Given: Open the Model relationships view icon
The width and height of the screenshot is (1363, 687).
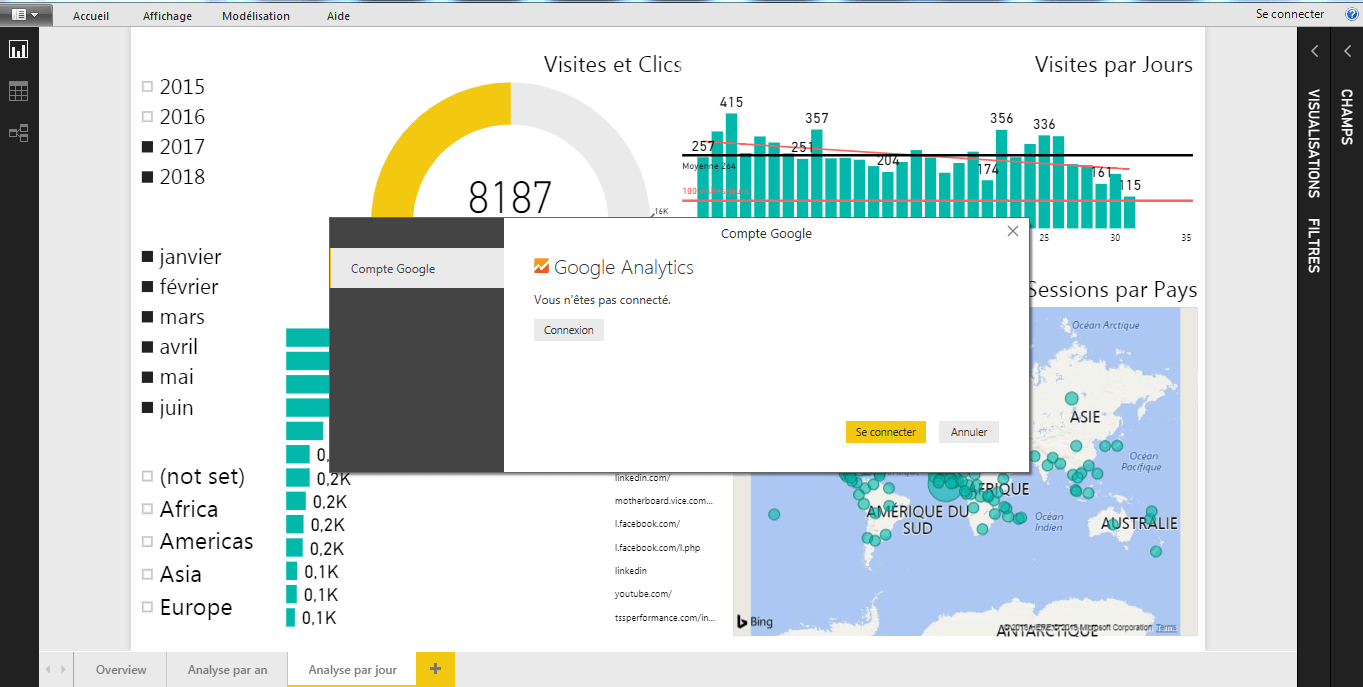Looking at the screenshot, I should pyautogui.click(x=18, y=133).
